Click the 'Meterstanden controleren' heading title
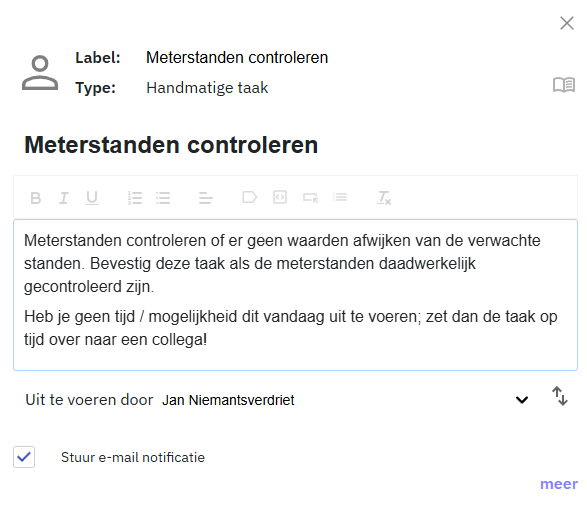Image resolution: width=587 pixels, height=521 pixels. [x=171, y=145]
